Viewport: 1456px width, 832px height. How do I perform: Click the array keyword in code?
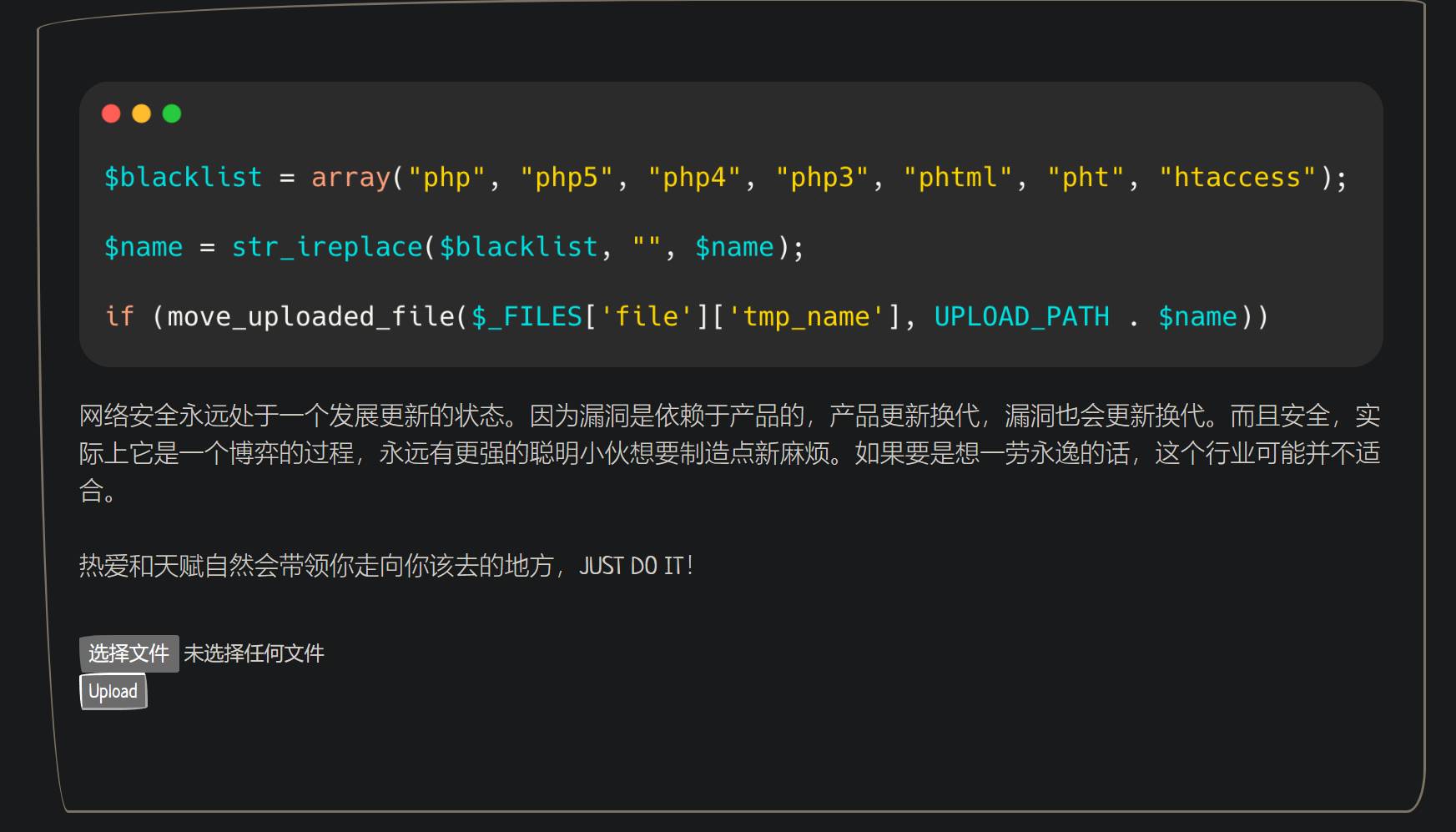coord(350,178)
